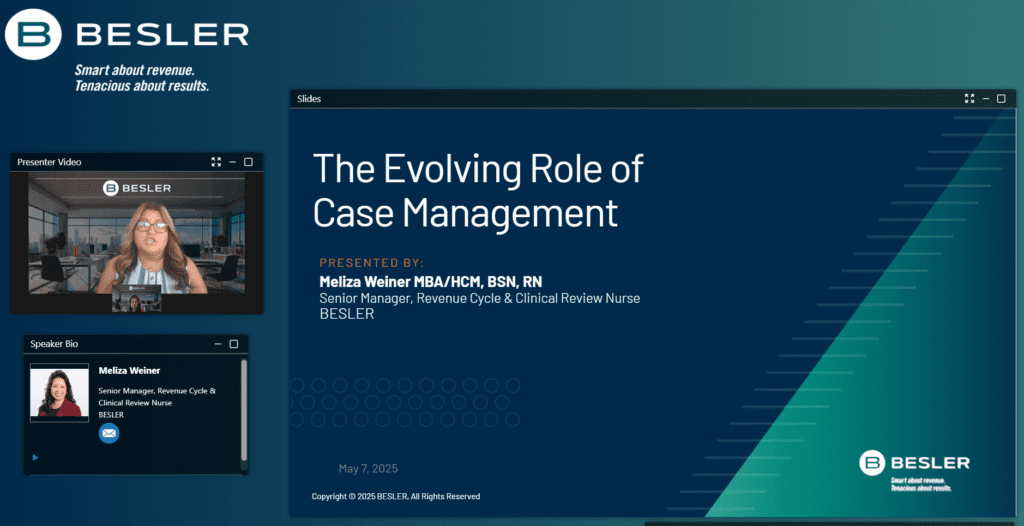Click 'Smart about revenue.' tagline in header
1024x526 pixels.
tap(135, 70)
